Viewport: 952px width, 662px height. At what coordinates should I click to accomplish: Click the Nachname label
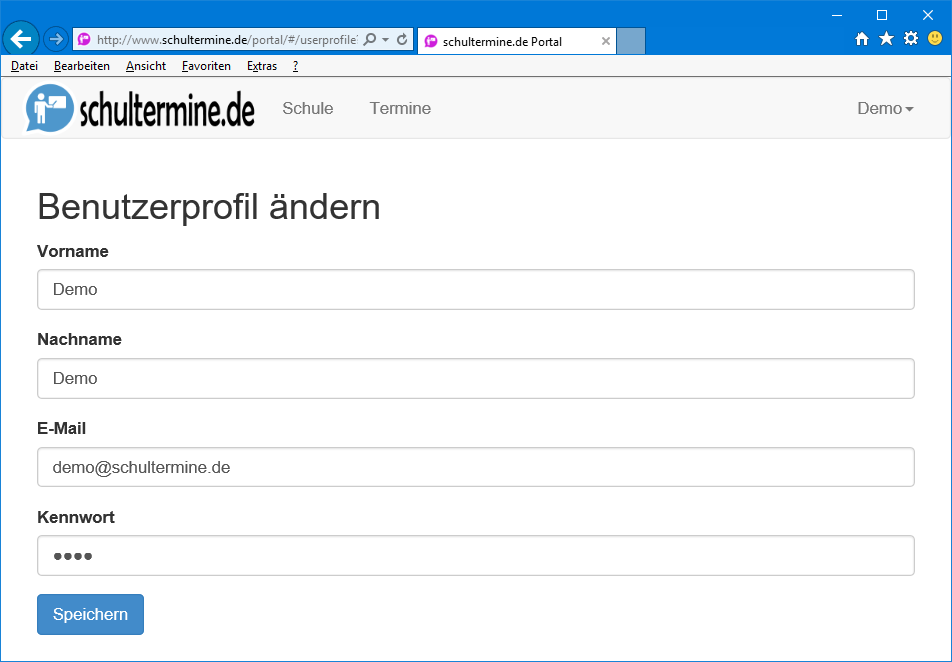click(80, 340)
